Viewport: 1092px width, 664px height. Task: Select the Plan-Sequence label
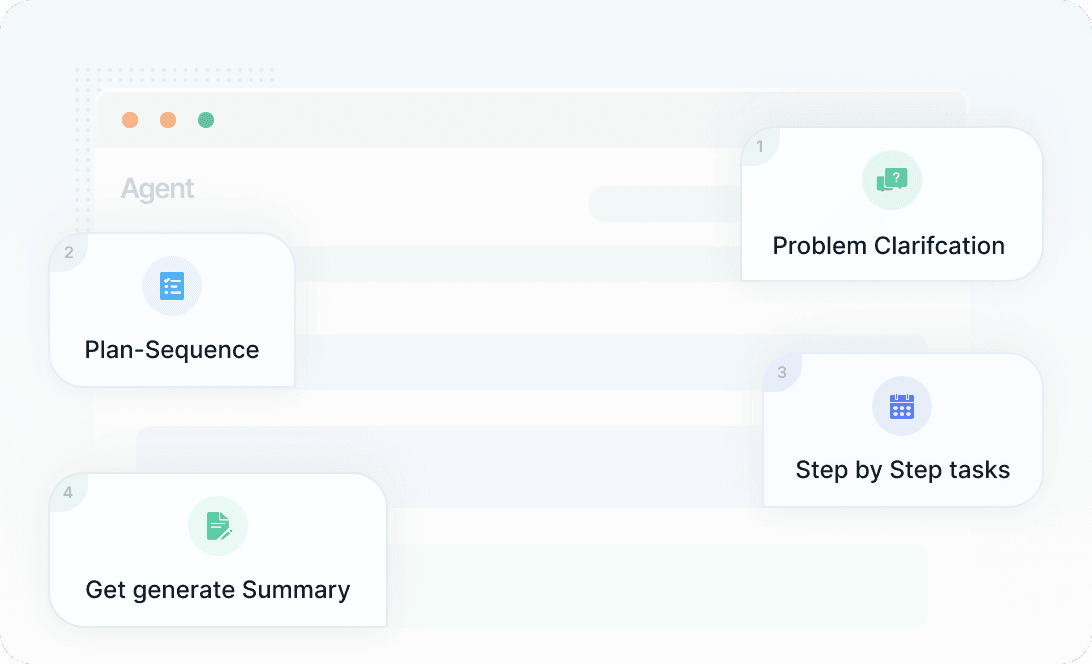172,350
